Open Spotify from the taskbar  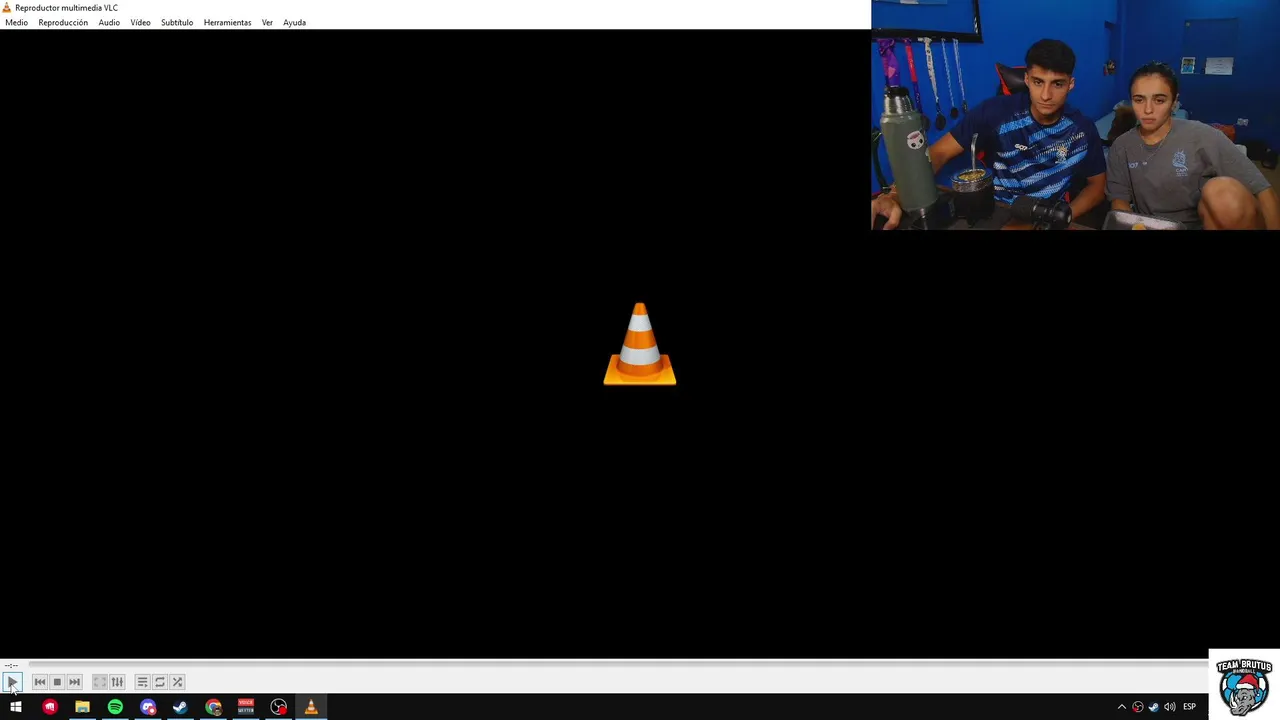pos(115,707)
